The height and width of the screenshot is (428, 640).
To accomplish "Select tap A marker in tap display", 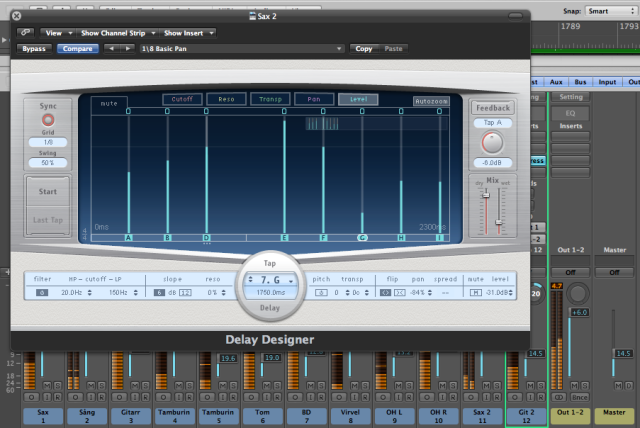I will point(129,237).
